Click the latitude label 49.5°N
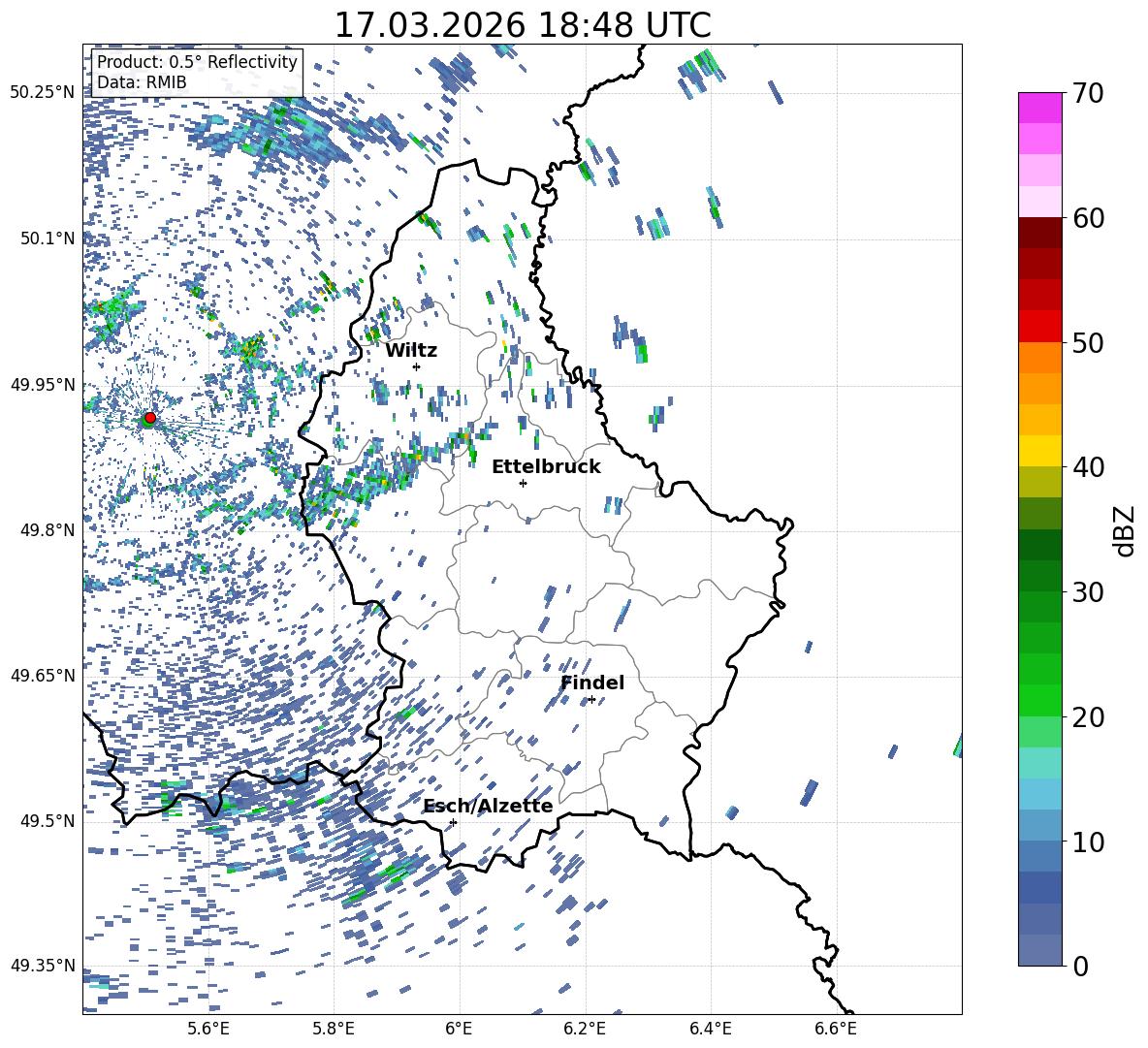 point(48,821)
